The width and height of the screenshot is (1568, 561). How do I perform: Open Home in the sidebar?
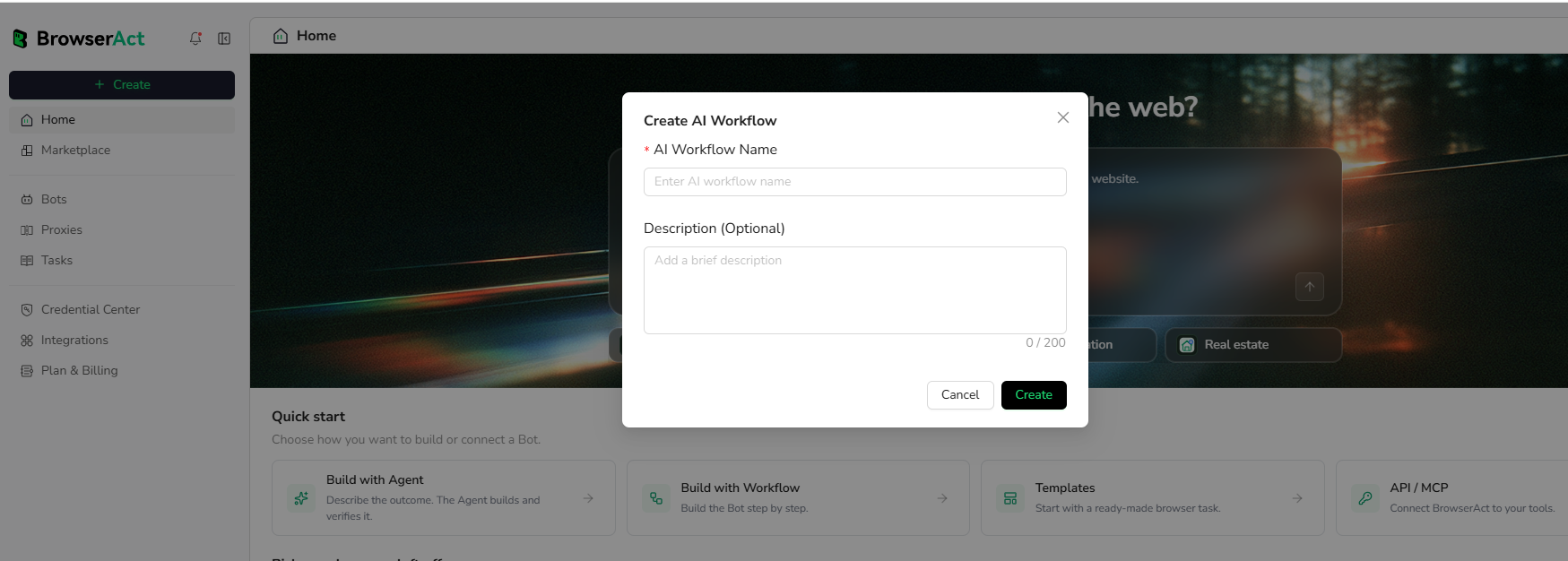tap(122, 120)
